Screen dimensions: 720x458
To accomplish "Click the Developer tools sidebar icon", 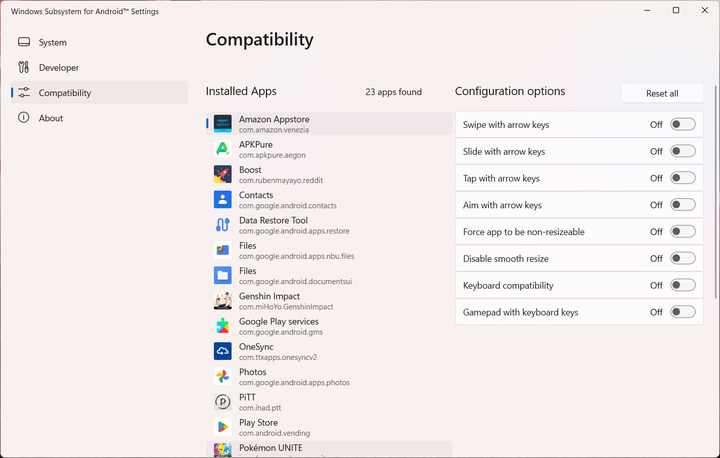I will (24, 68).
